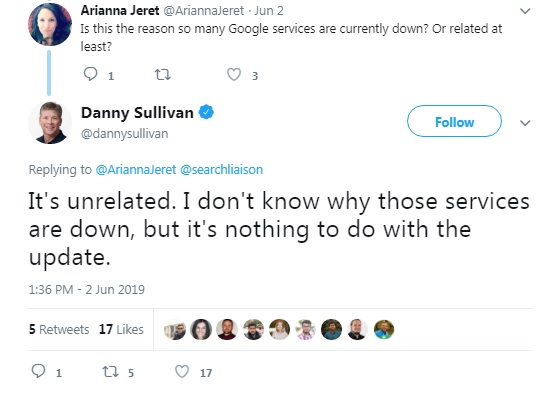The image size is (556, 399).
Task: Retweet Arianna Jeret's tweet
Action: point(163,74)
